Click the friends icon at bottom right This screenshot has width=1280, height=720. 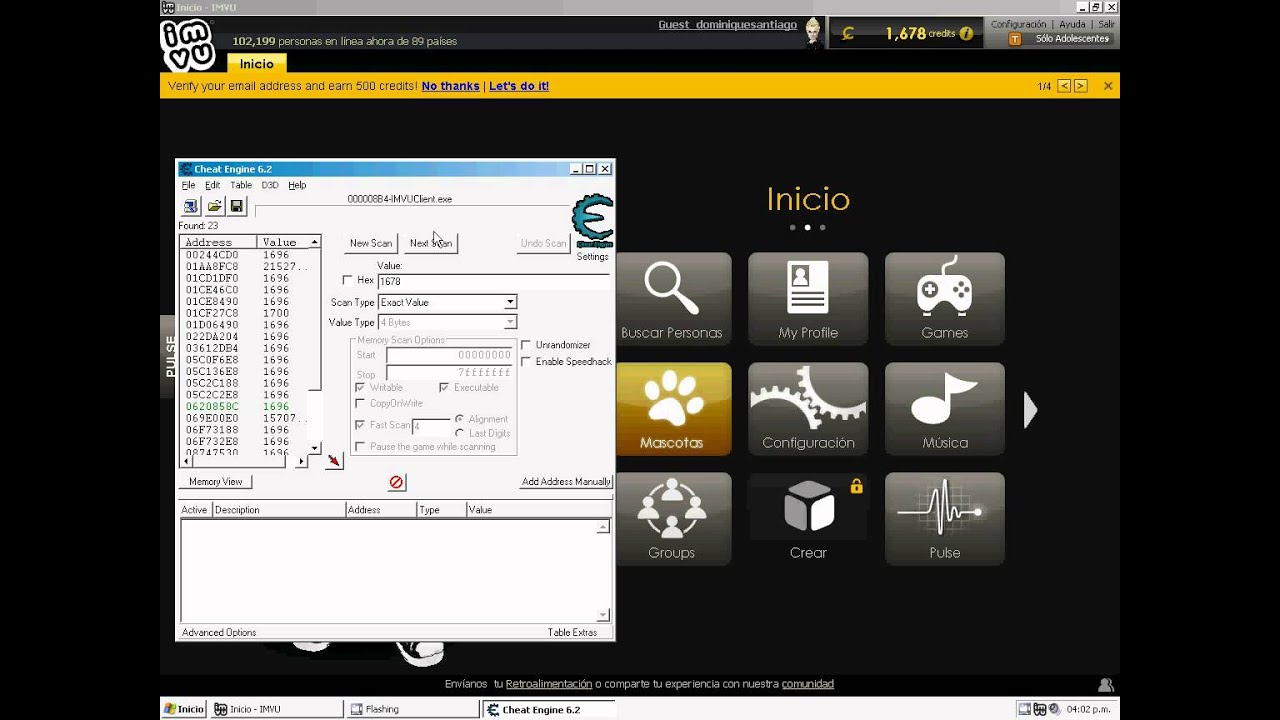coord(1106,685)
